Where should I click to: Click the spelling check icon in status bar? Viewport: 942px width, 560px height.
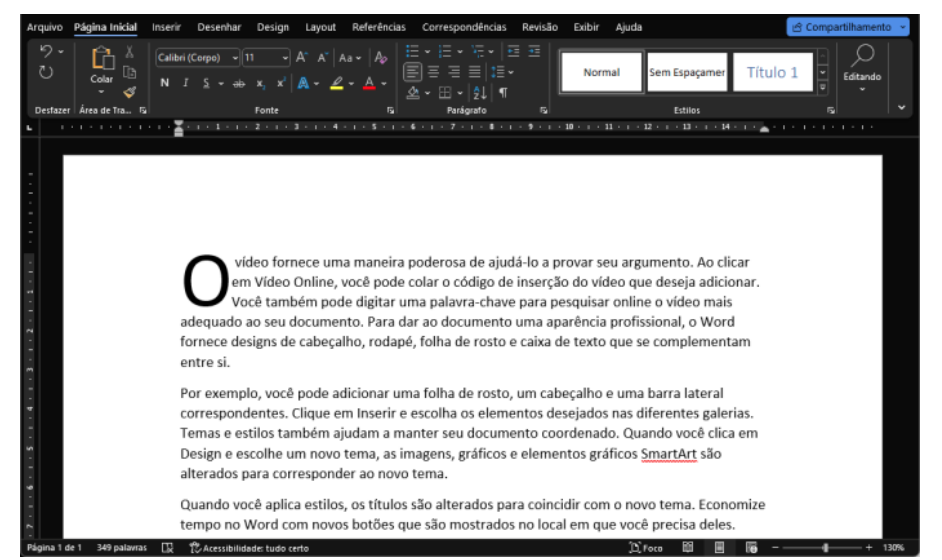pos(168,547)
